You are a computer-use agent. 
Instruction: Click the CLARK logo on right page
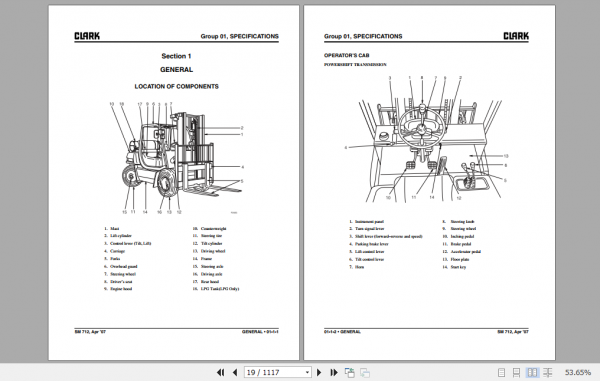[x=516, y=36]
